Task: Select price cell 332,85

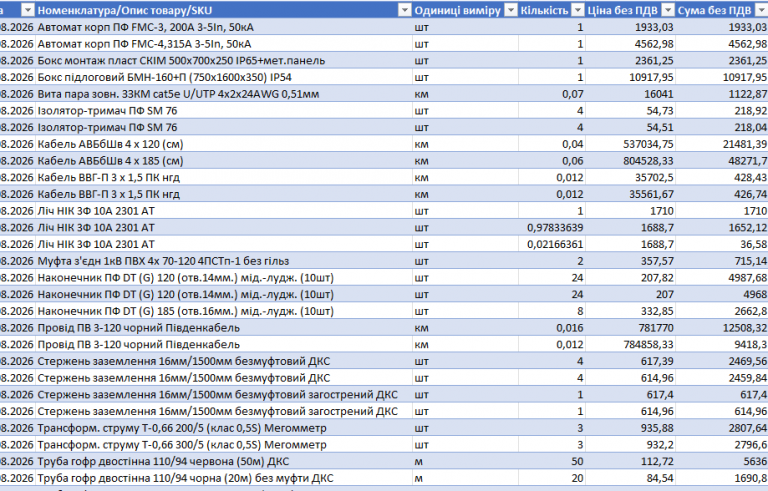Action: 630,311
